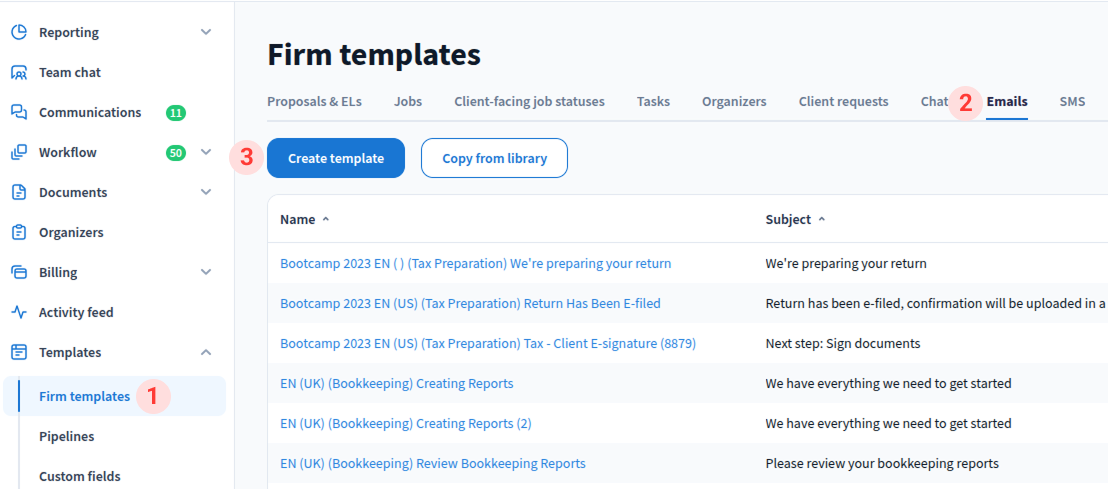Screen dimensions: 1108x489
Task: Open Team chat icon in sidebar
Action: (19, 72)
